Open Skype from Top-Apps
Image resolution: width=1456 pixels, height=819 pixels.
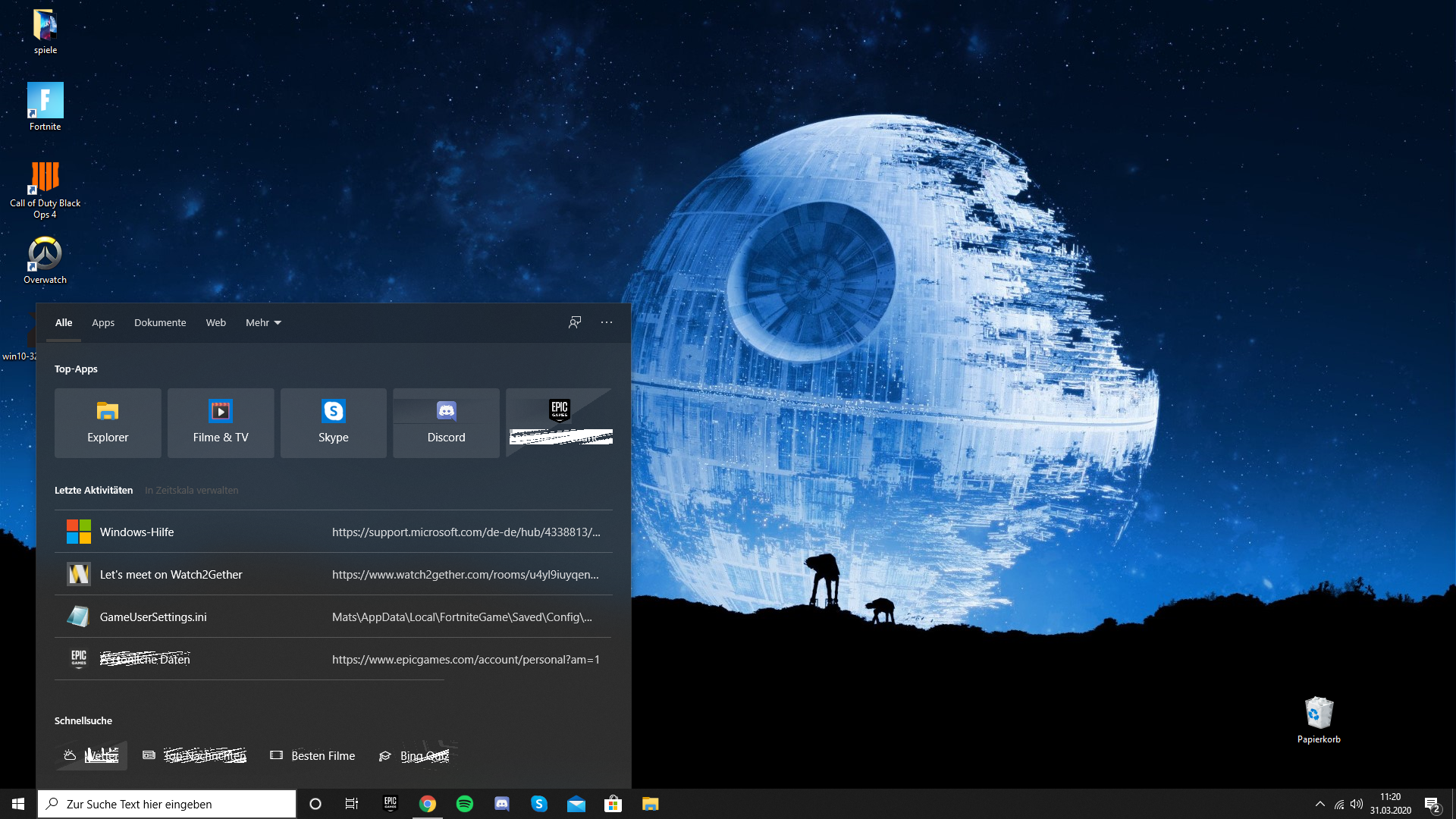pos(334,422)
